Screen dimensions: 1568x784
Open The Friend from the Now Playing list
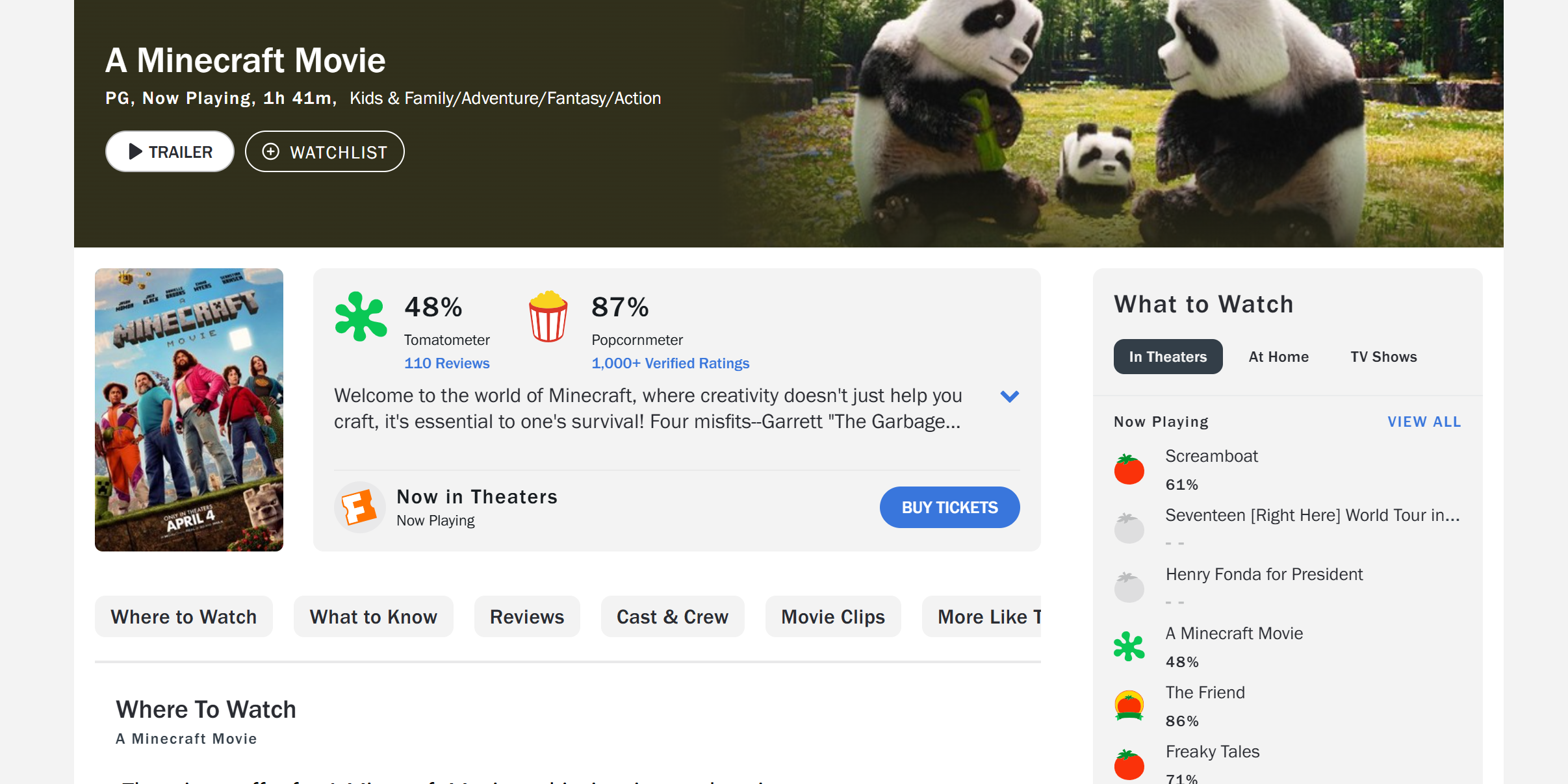click(1205, 692)
